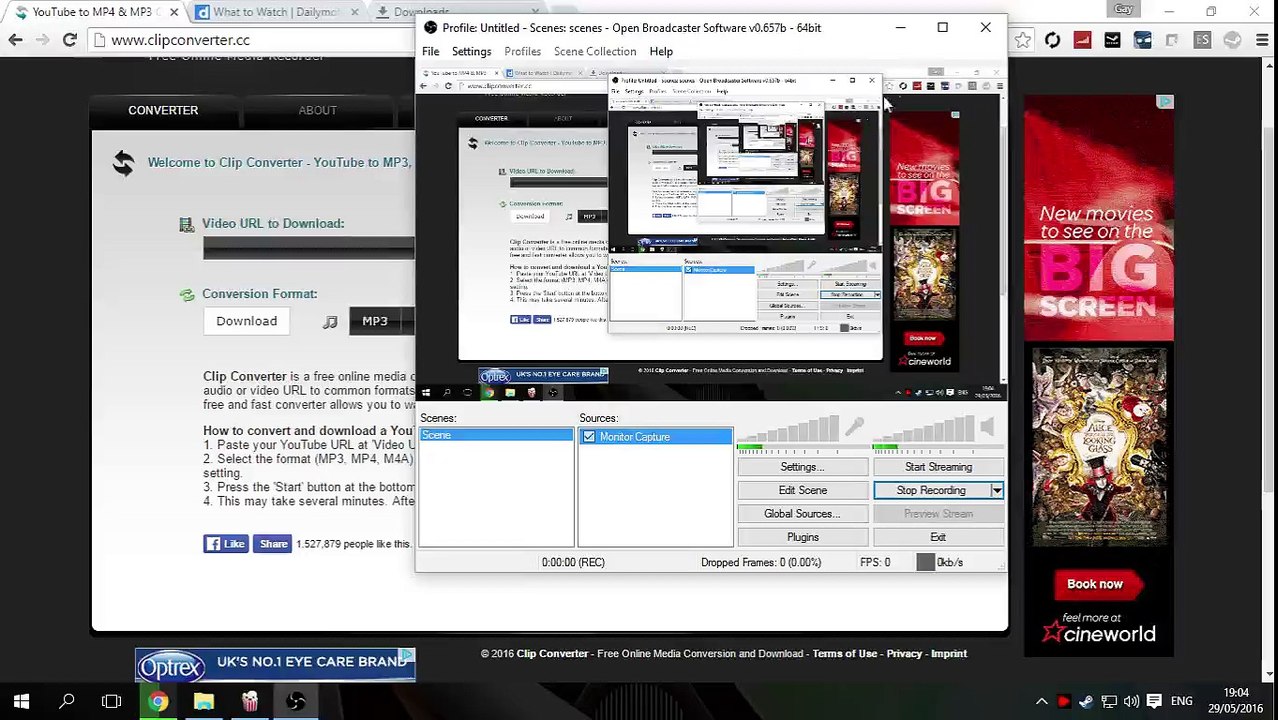Click the red play tray icon
The image size is (1278, 720).
pos(1063,701)
